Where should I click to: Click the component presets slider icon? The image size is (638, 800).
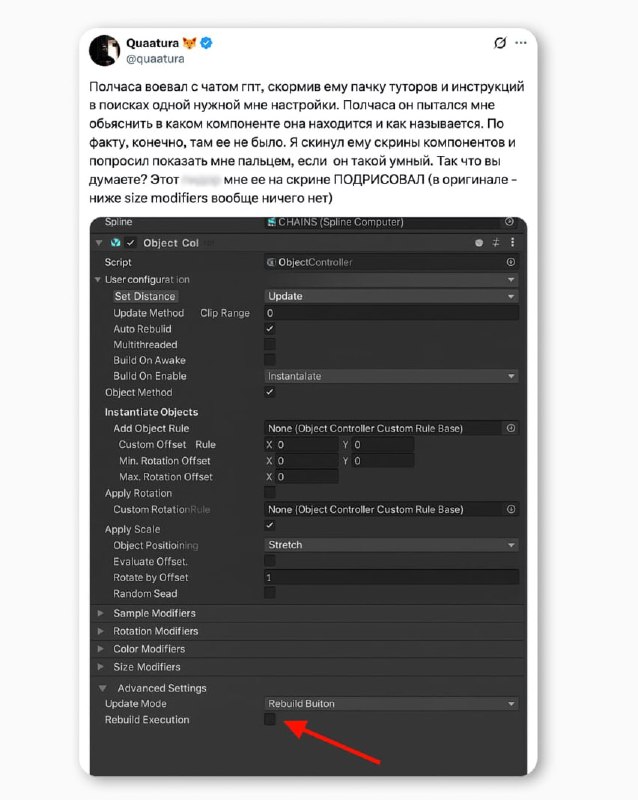496,243
